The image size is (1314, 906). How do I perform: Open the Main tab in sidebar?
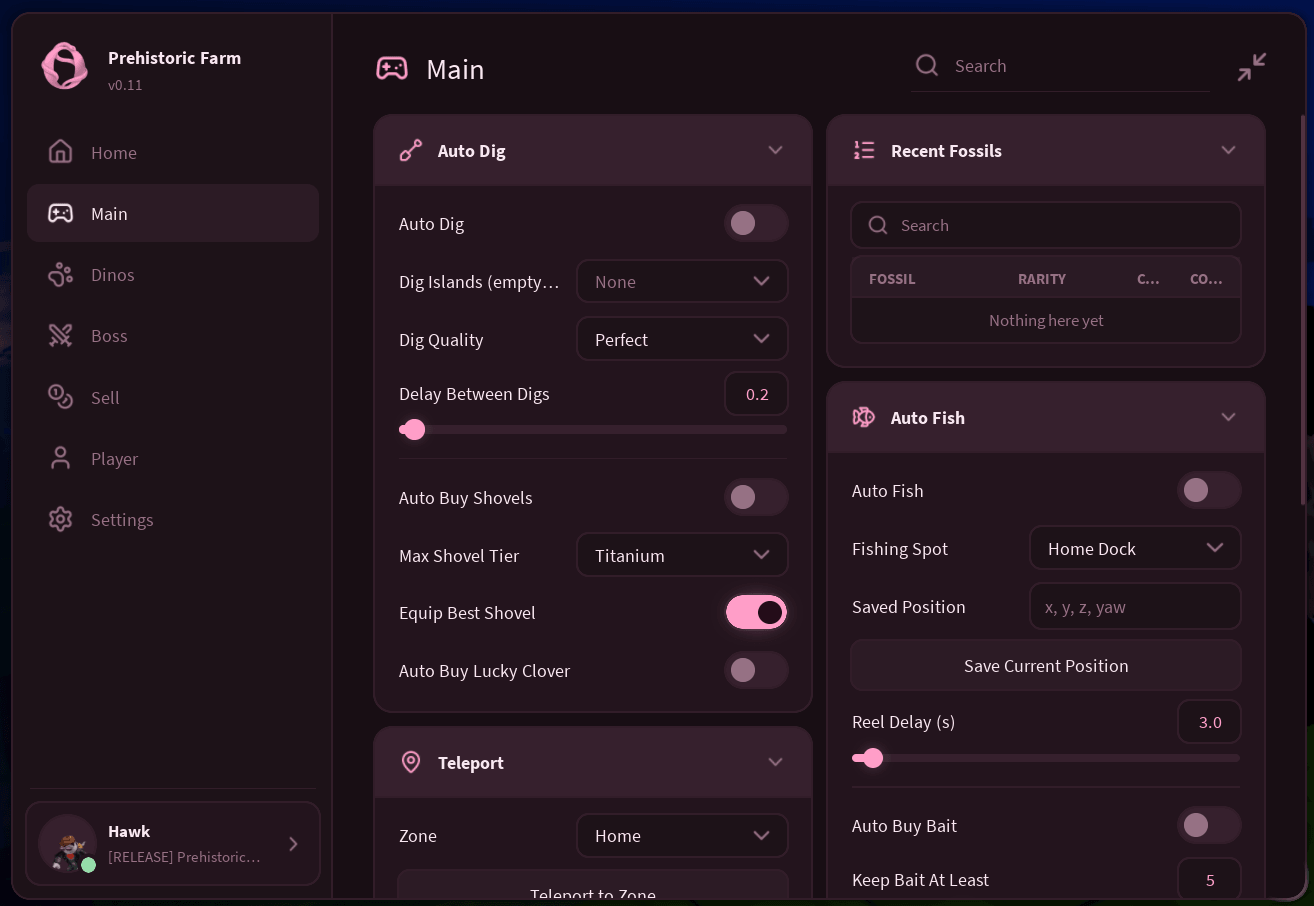[173, 213]
